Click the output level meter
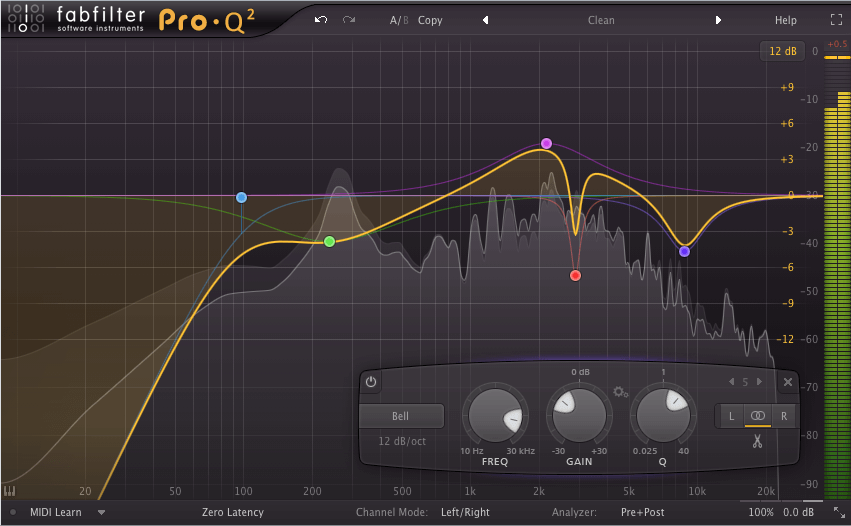The height and width of the screenshot is (526, 851). [x=837, y=277]
